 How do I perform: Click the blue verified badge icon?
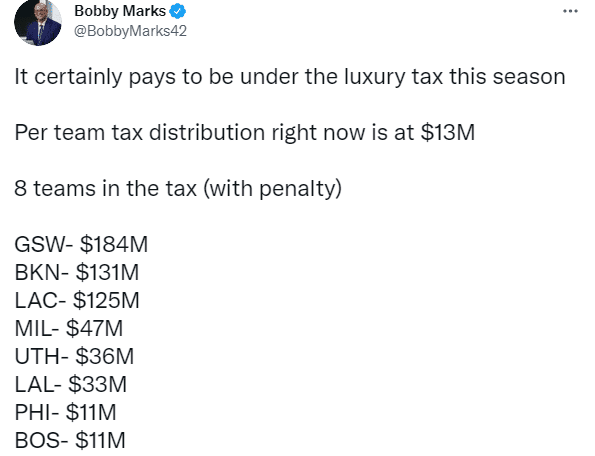tap(177, 11)
